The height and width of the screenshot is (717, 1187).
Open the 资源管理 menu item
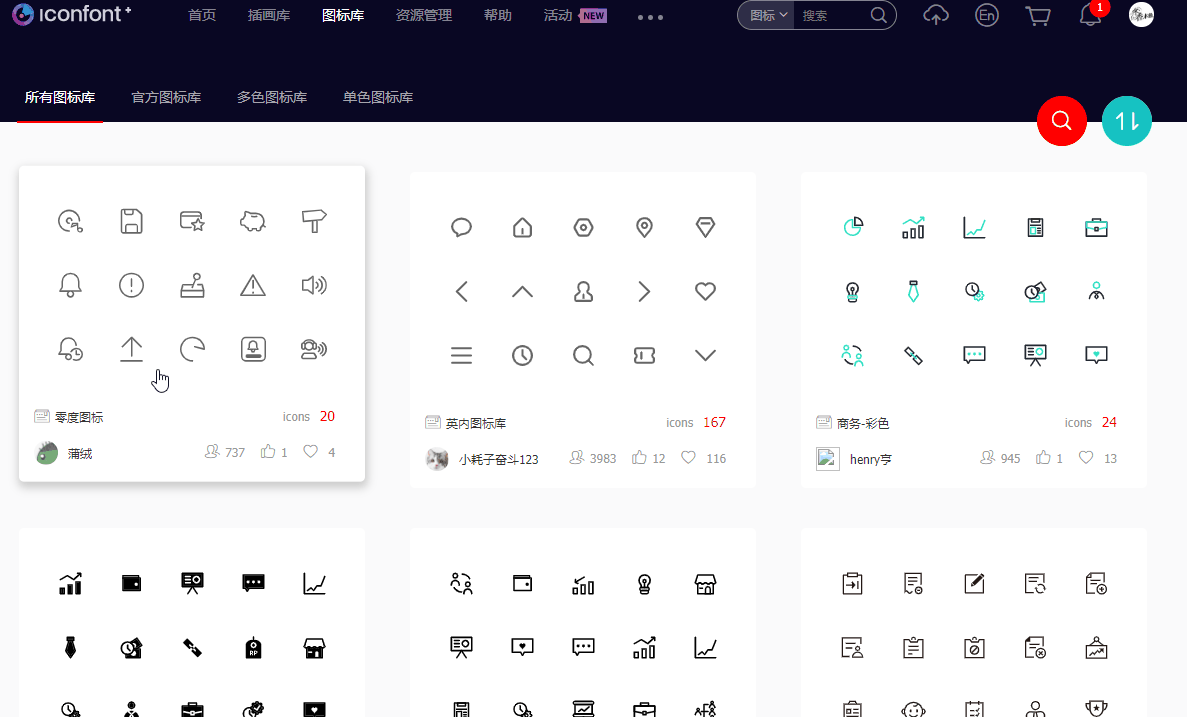click(x=424, y=15)
